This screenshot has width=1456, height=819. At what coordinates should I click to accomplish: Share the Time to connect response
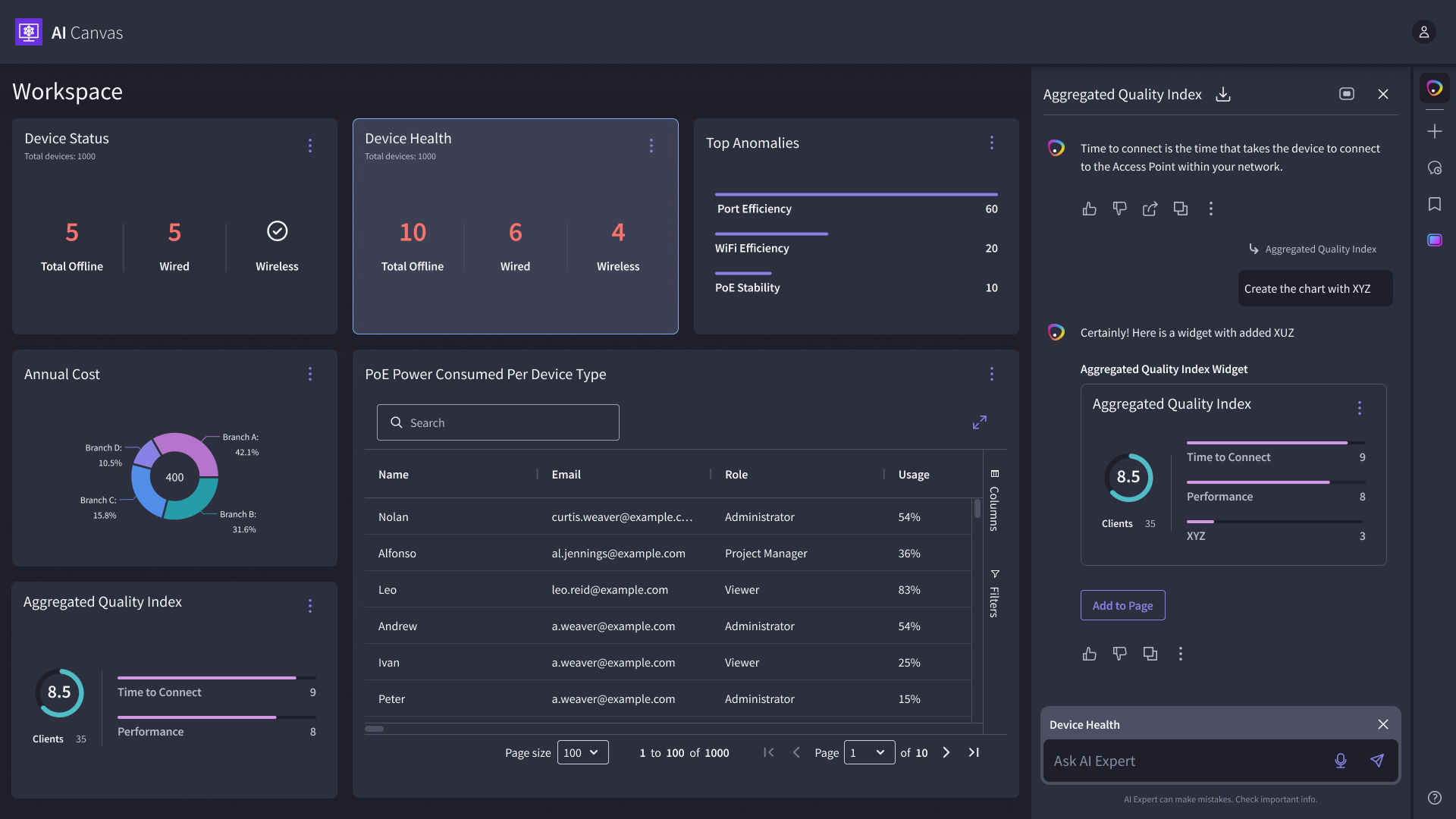point(1150,209)
